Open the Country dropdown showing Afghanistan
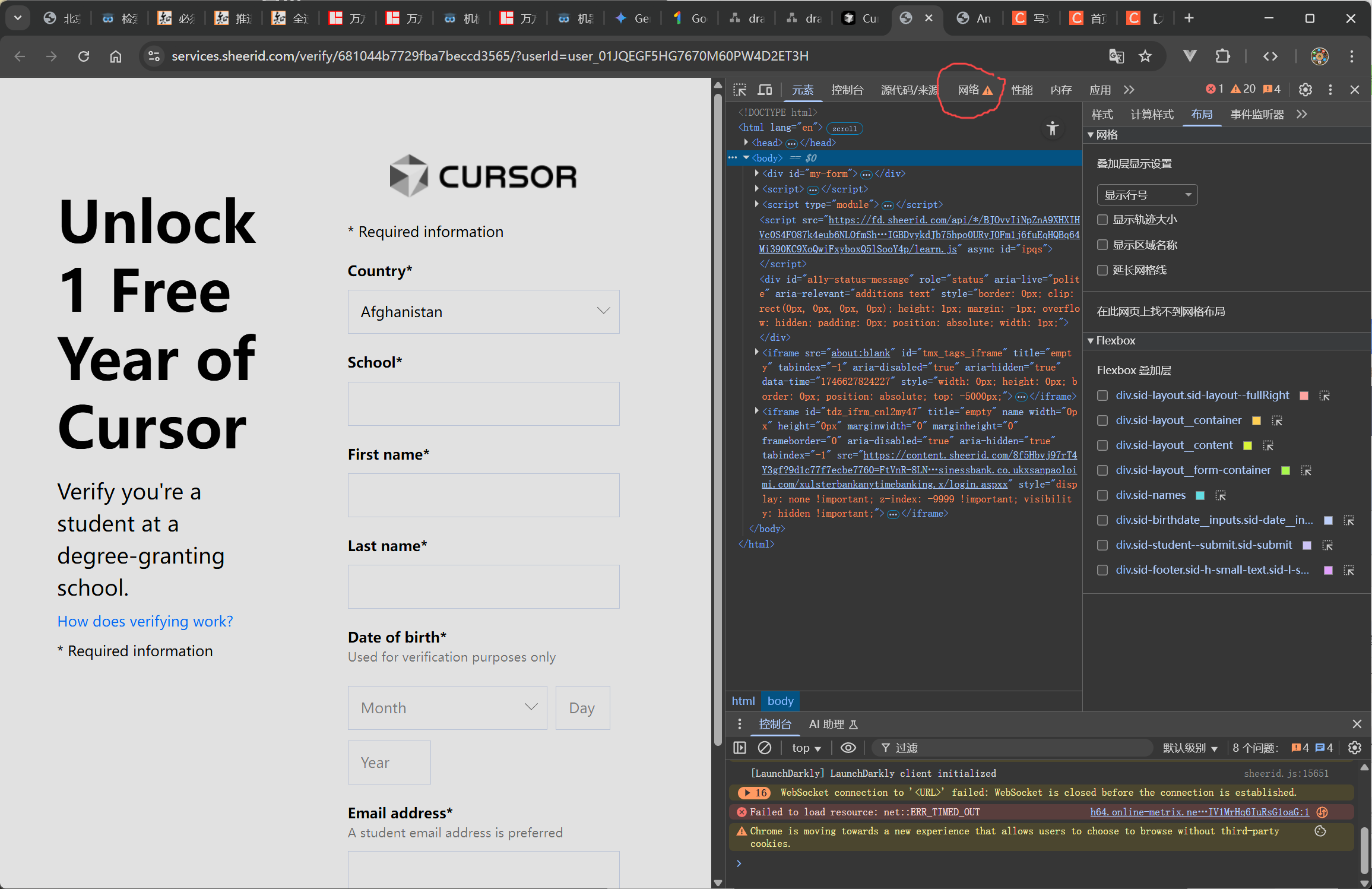 click(x=483, y=312)
